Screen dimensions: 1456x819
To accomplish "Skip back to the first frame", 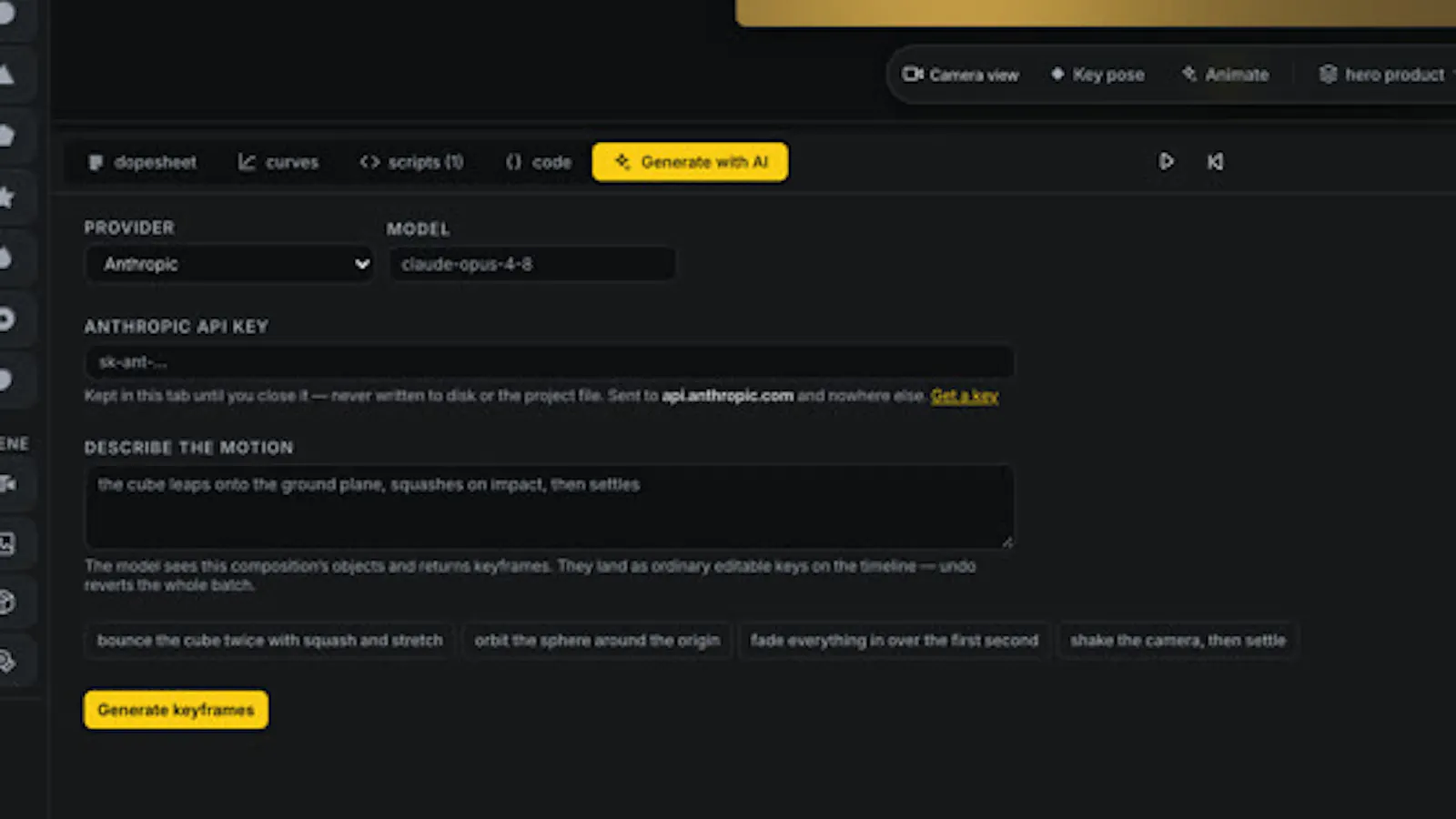I will click(x=1215, y=162).
